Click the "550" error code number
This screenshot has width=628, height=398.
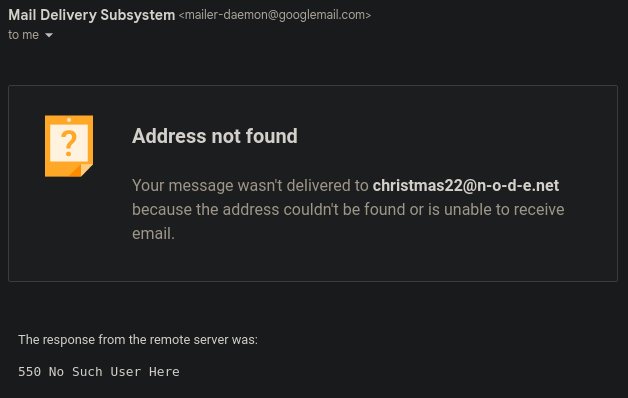[29, 372]
